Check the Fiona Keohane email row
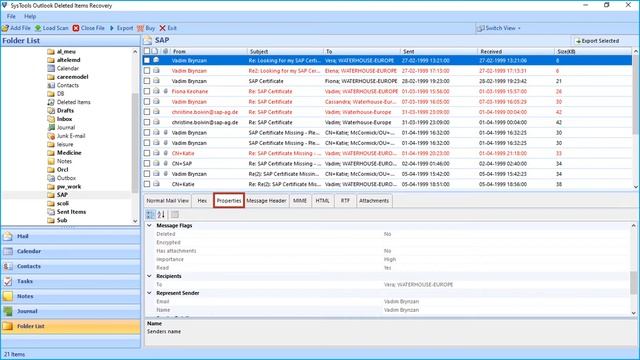640x360 pixels. (x=147, y=91)
